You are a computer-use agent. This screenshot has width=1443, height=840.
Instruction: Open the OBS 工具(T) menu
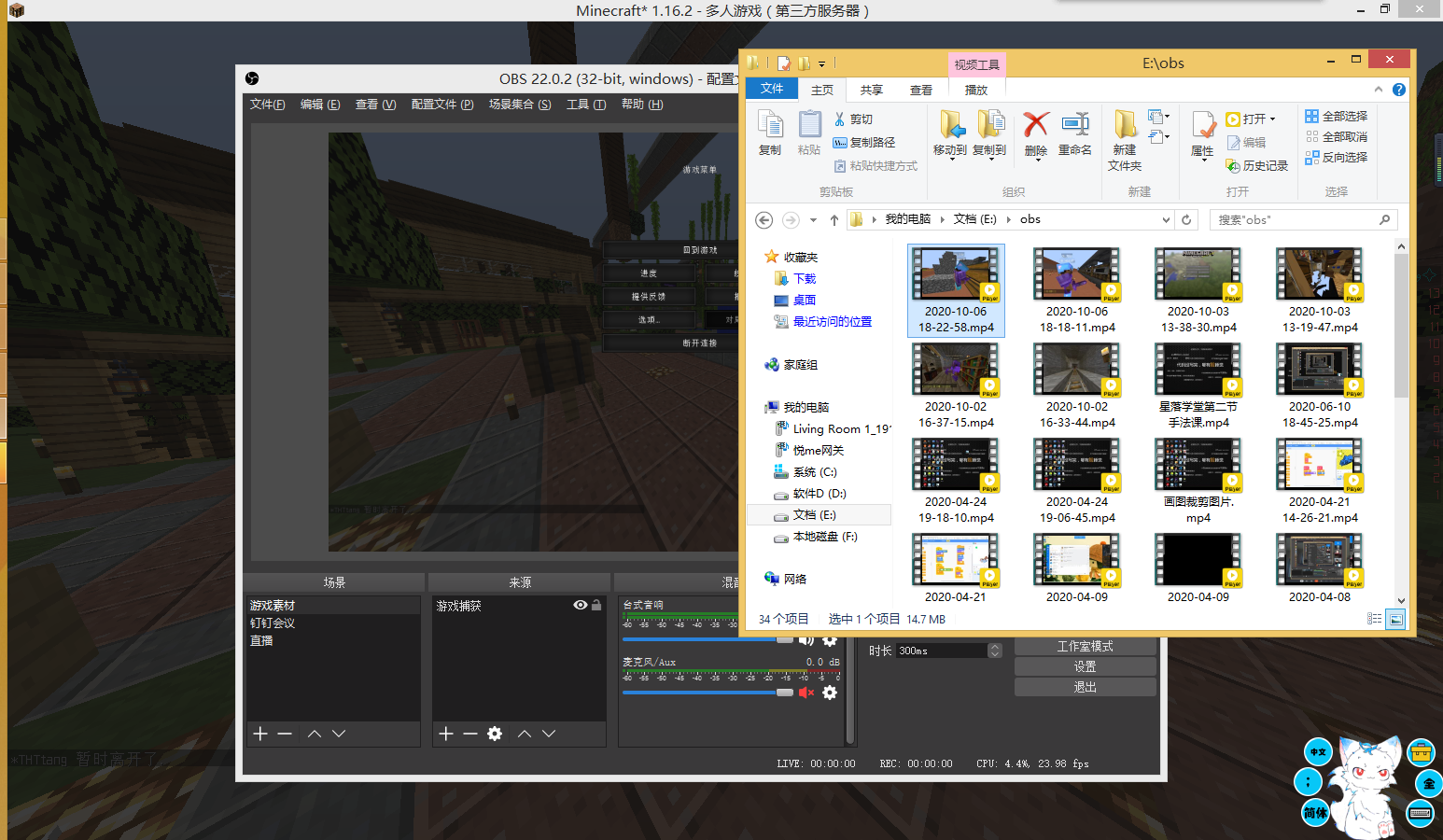click(586, 105)
